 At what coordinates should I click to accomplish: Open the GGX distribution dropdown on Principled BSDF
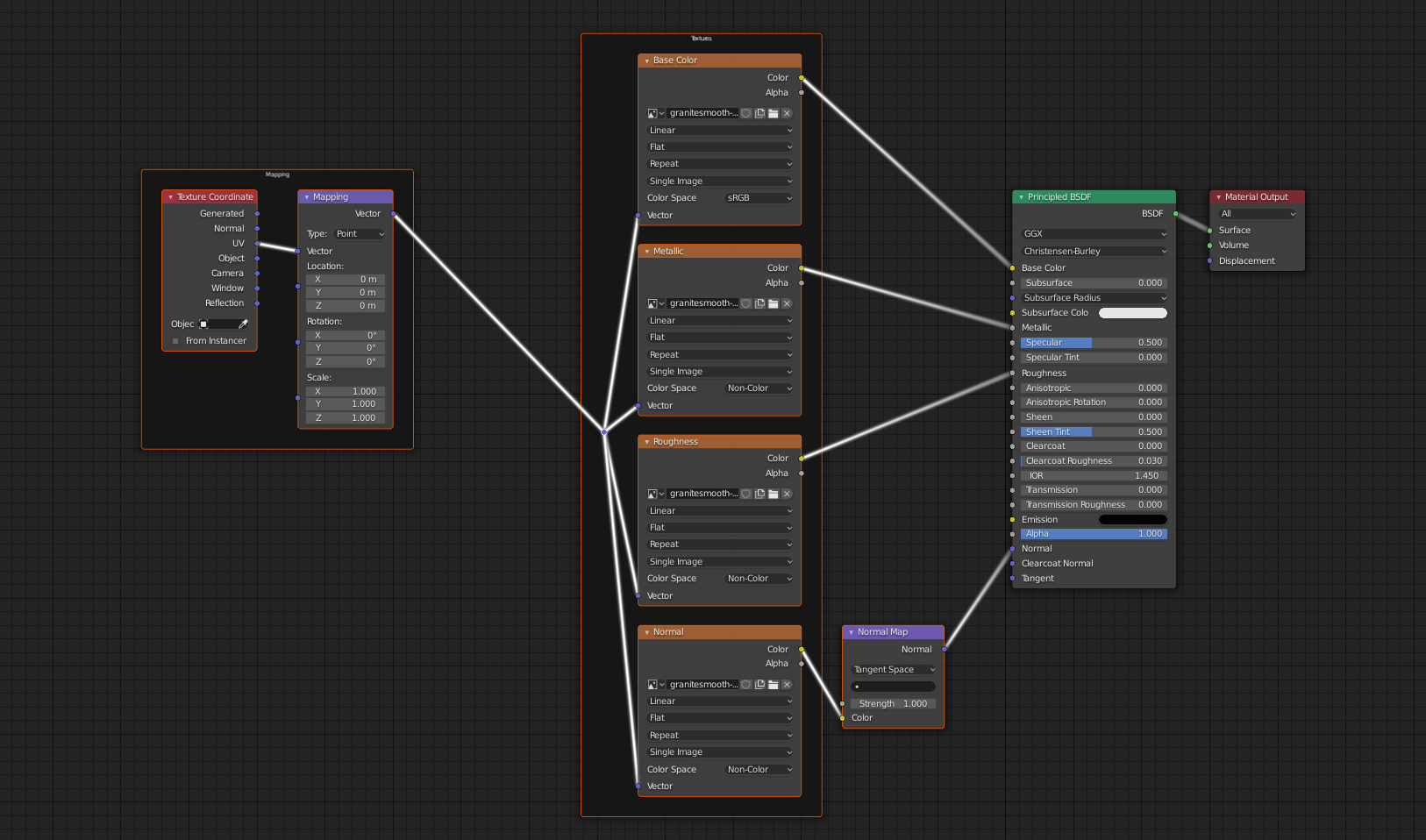tap(1093, 234)
